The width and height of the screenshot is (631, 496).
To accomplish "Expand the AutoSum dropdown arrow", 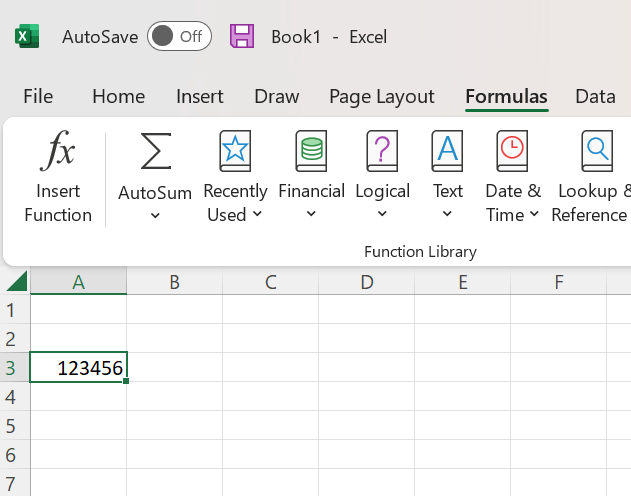I will (x=155, y=216).
